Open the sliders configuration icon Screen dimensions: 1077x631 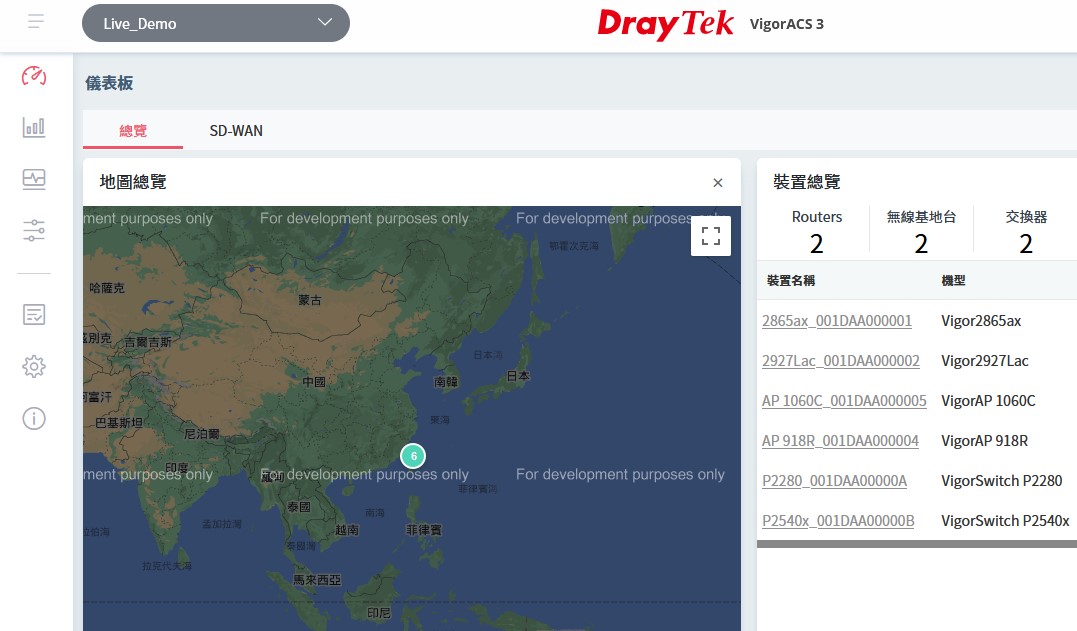34,231
